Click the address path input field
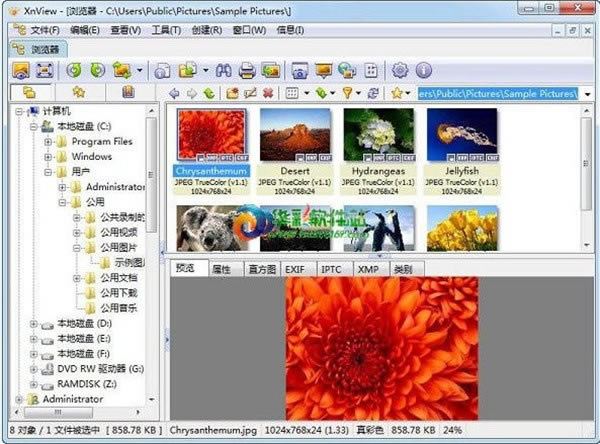 (498, 93)
